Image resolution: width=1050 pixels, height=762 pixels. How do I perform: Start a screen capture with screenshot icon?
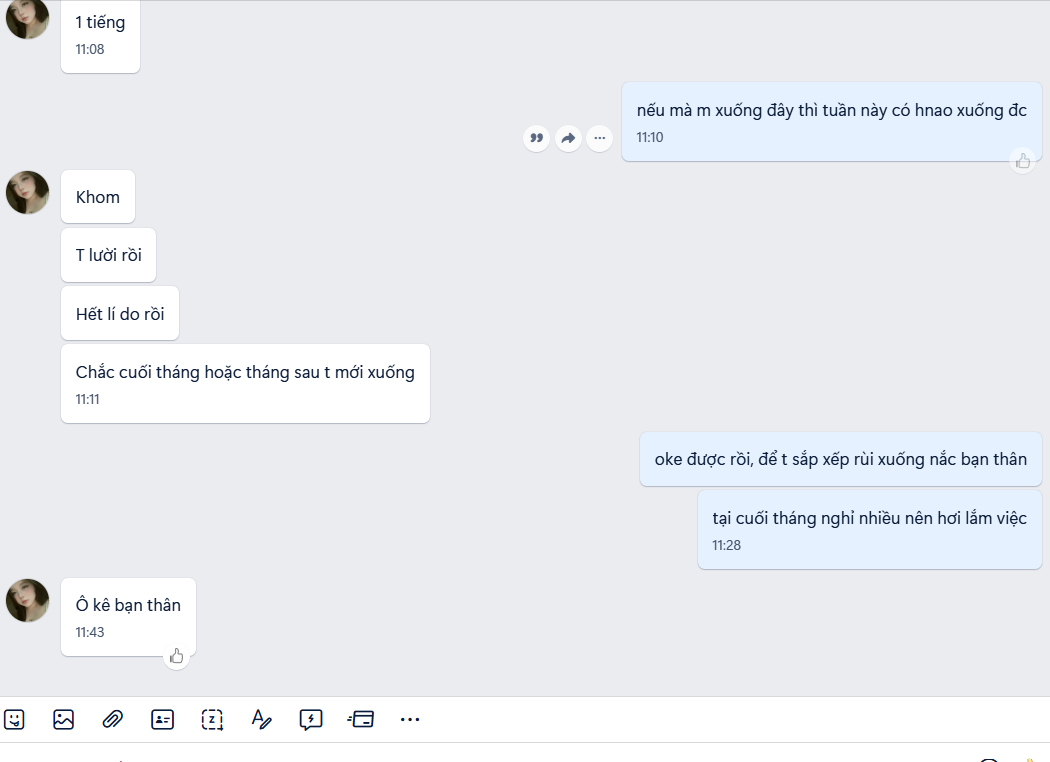[212, 720]
